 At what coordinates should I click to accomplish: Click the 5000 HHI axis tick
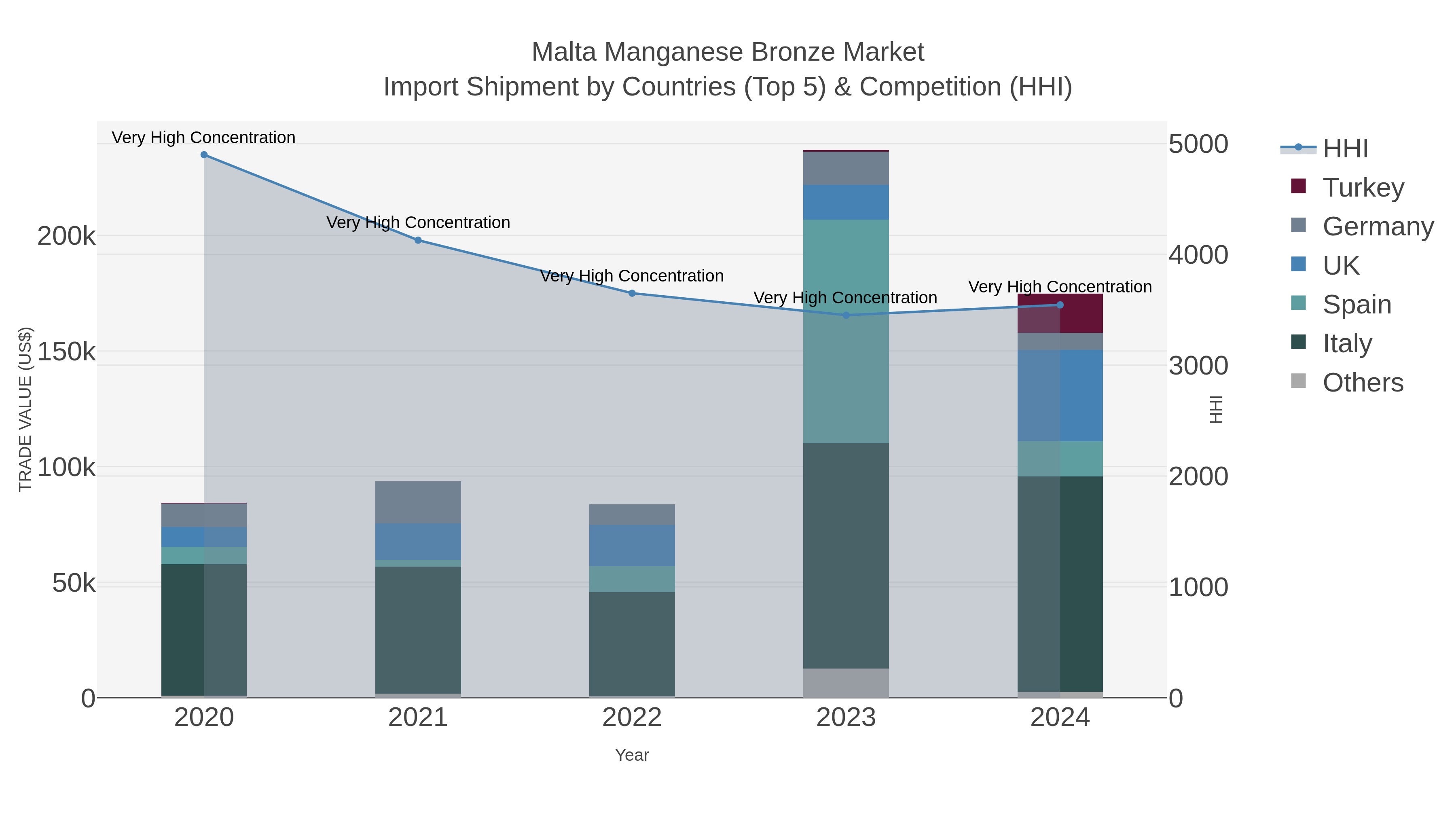1198,144
